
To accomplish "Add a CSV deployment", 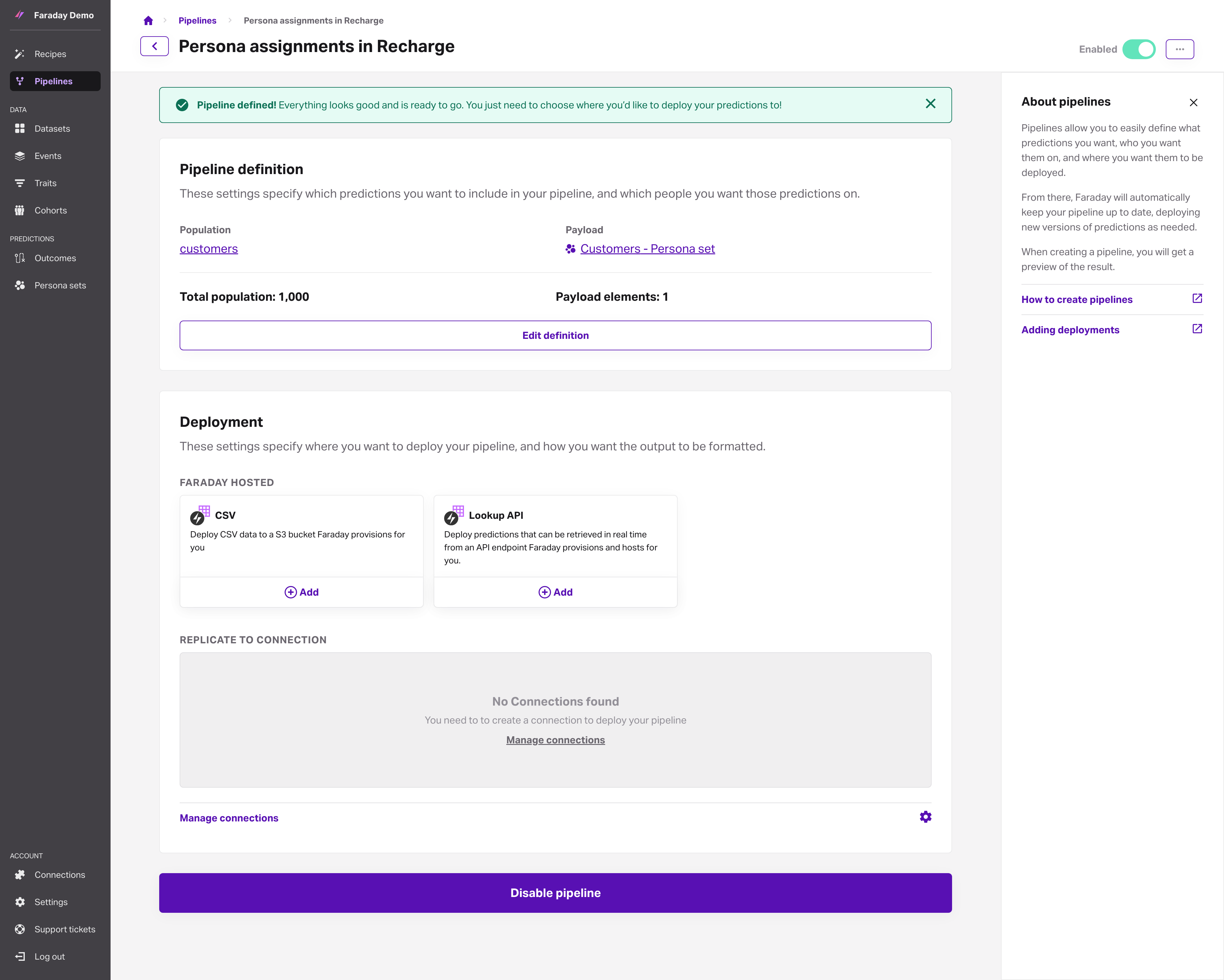I will 301,592.
